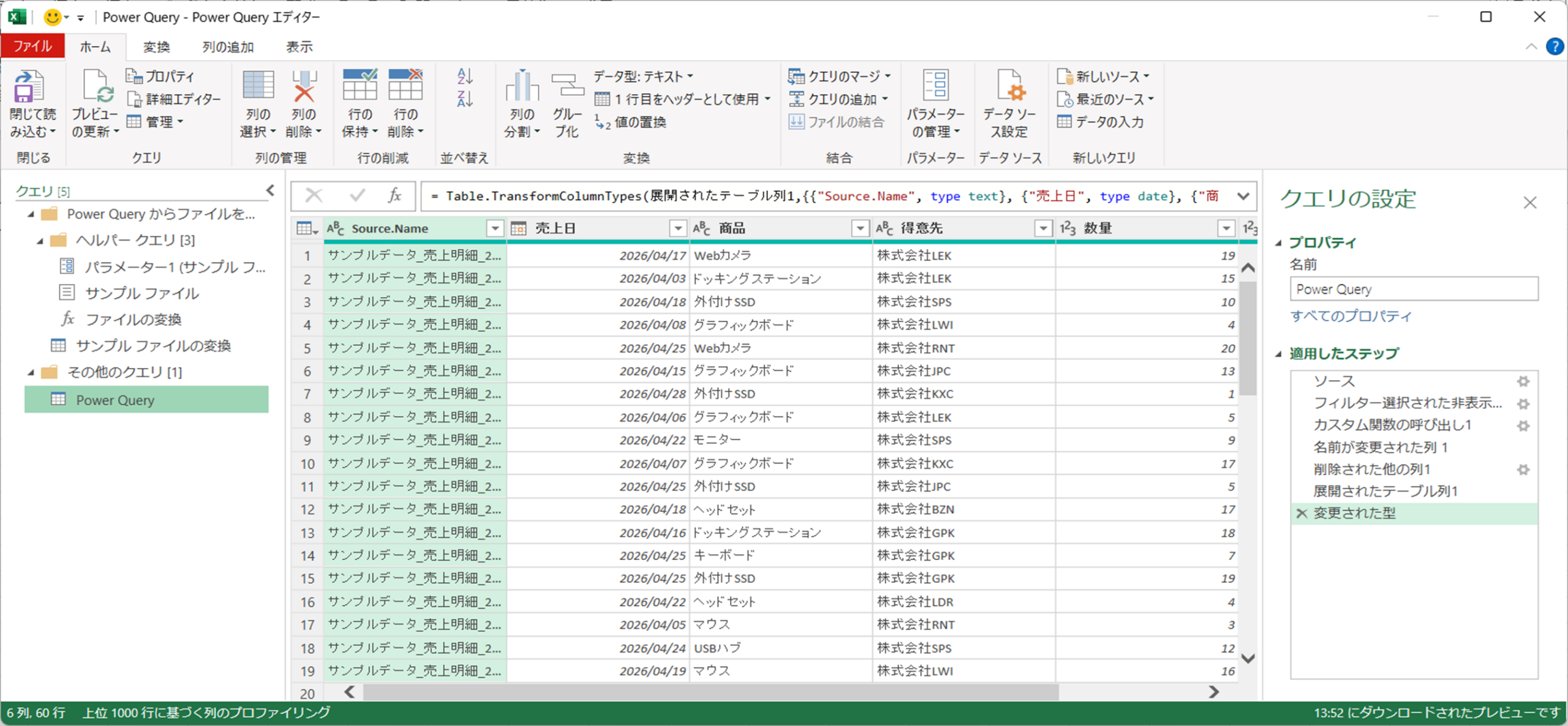Click the すべてのプロパティ link
The width and height of the screenshot is (1568, 726).
click(1351, 316)
